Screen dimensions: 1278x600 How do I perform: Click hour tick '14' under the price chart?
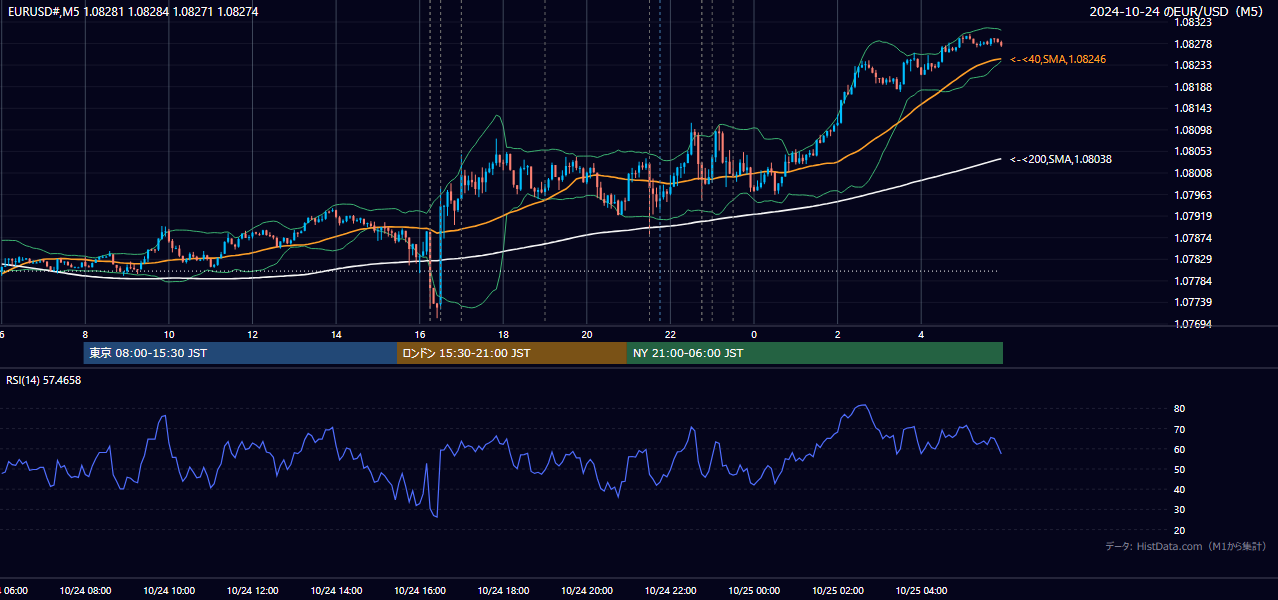click(x=336, y=334)
